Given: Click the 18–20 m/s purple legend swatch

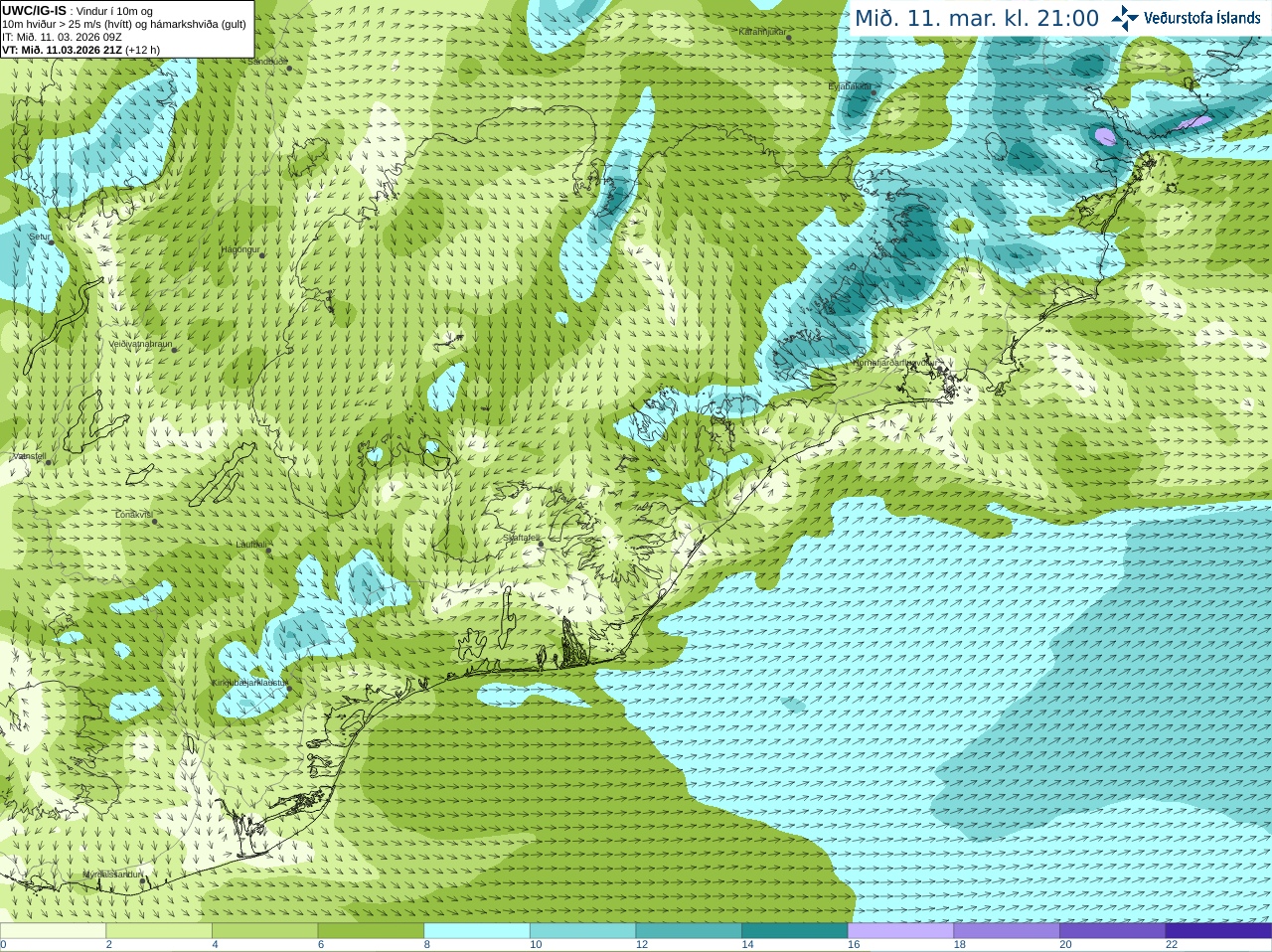Looking at the screenshot, I should click(x=1007, y=931).
